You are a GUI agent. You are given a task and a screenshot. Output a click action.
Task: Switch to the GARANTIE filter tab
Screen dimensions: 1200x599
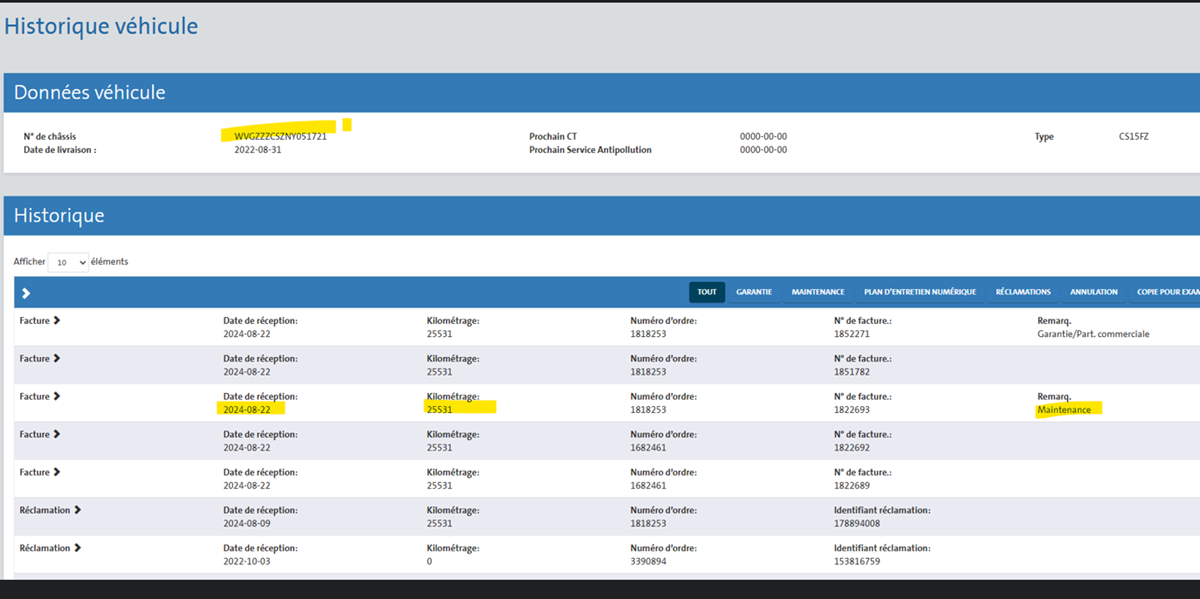(754, 292)
